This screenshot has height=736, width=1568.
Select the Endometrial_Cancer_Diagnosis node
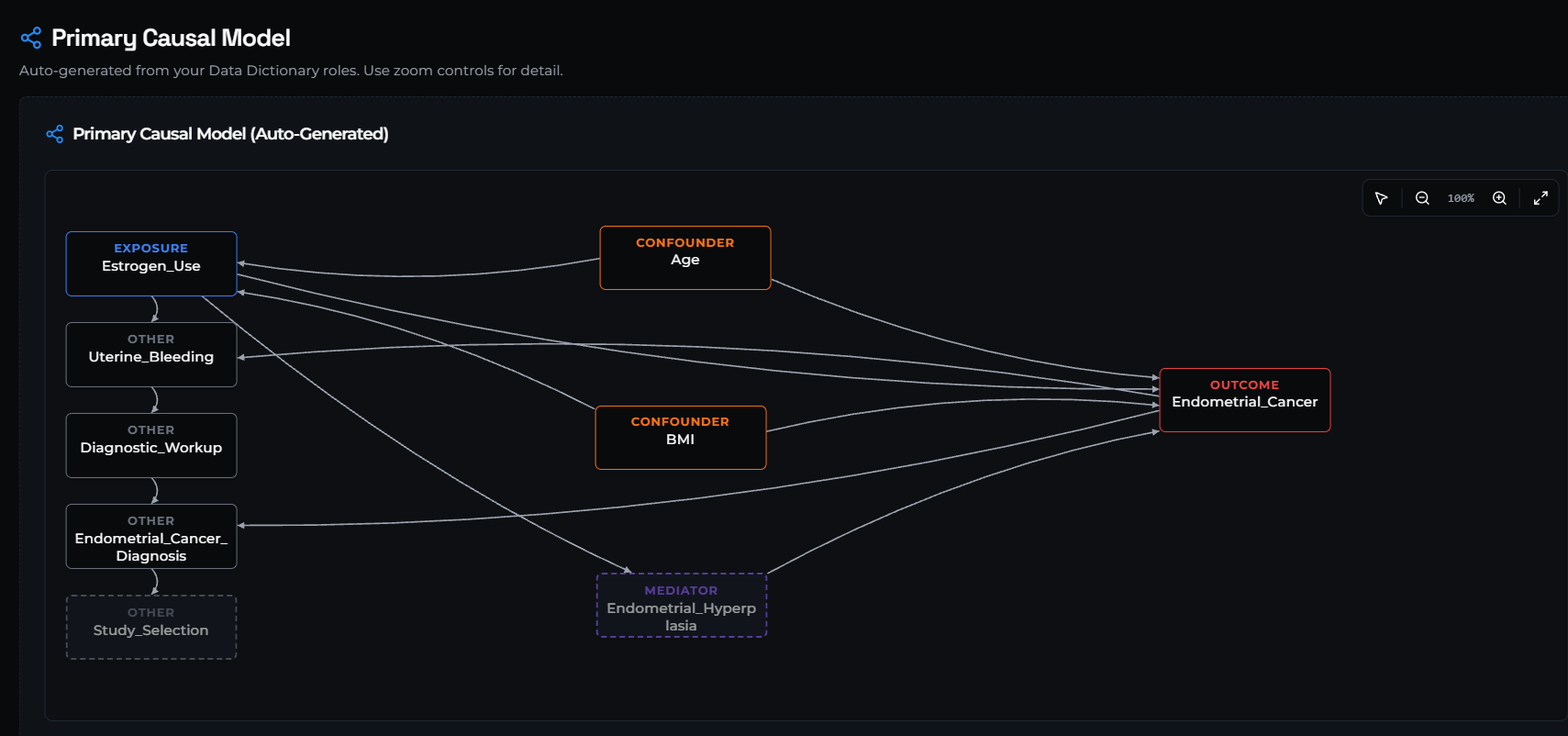151,536
